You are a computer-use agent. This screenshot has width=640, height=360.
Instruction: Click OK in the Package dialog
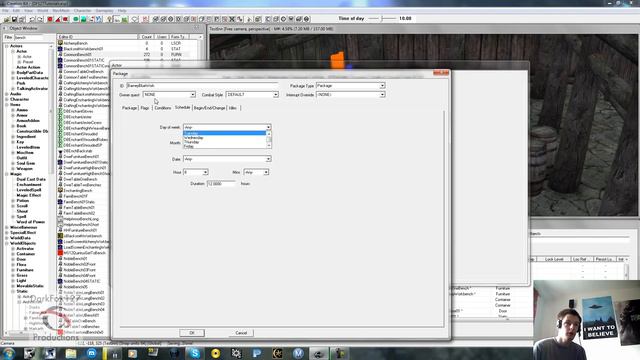coord(192,333)
